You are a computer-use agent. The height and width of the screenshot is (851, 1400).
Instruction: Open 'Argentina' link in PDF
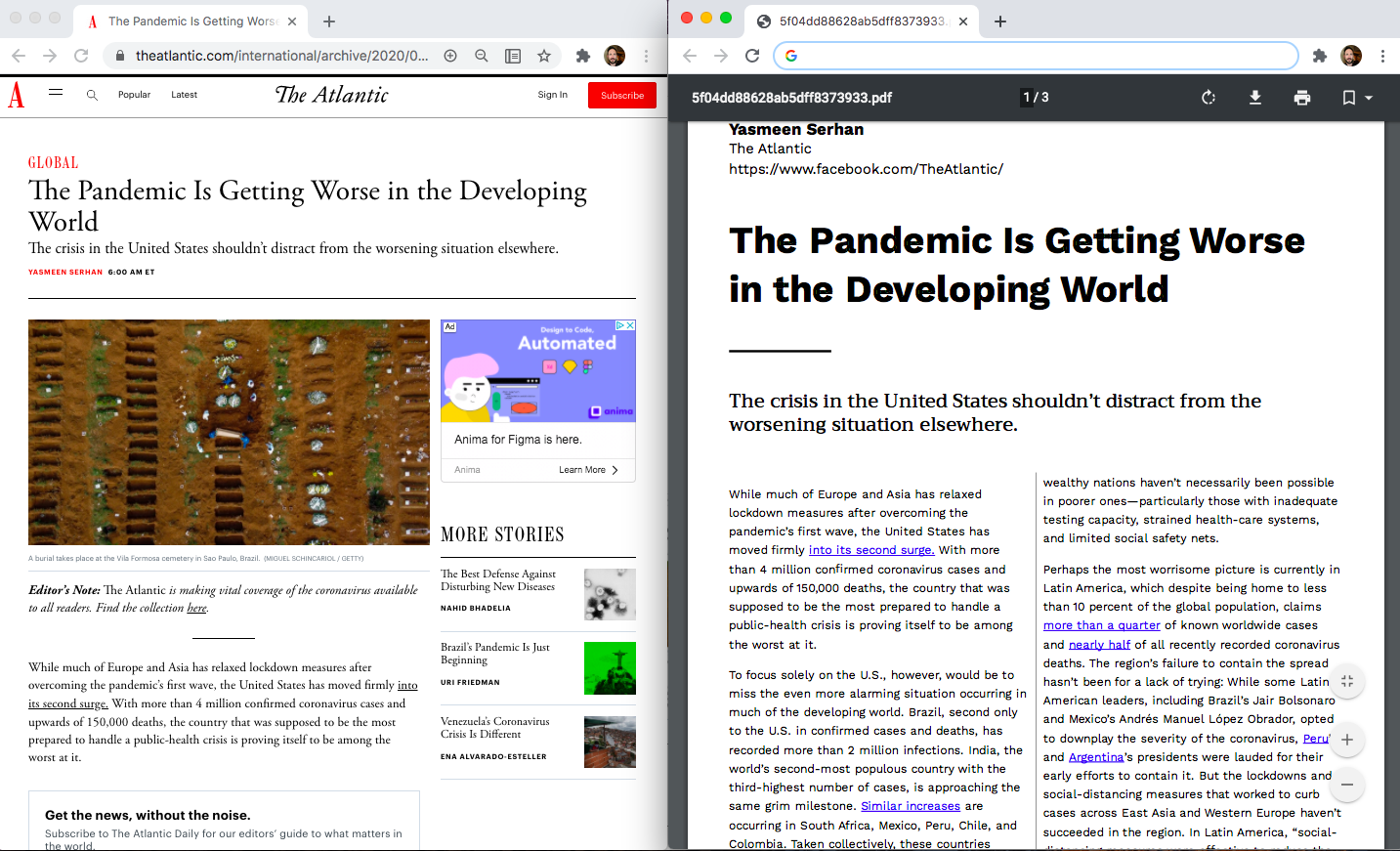[x=1096, y=757]
